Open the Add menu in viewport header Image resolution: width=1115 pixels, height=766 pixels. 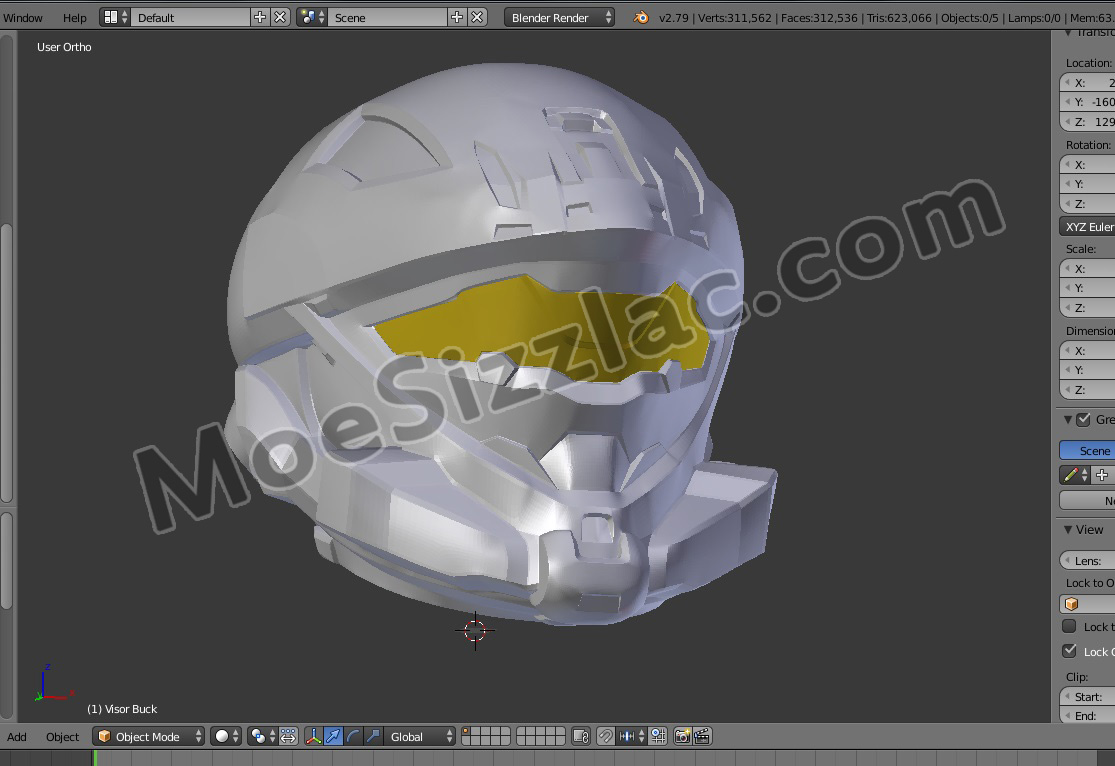(x=16, y=737)
